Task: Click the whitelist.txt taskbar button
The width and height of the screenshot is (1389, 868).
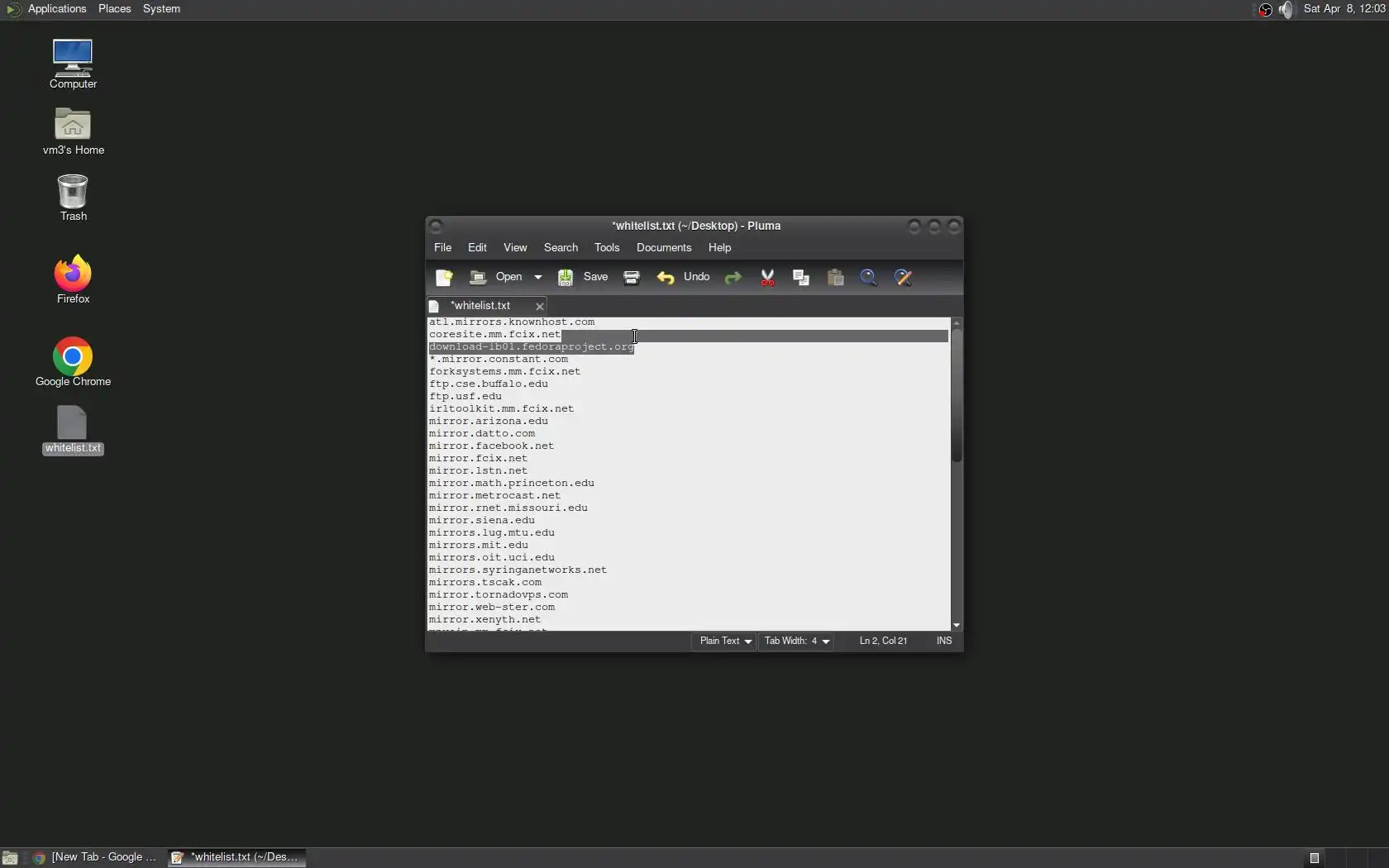Action: [x=236, y=857]
